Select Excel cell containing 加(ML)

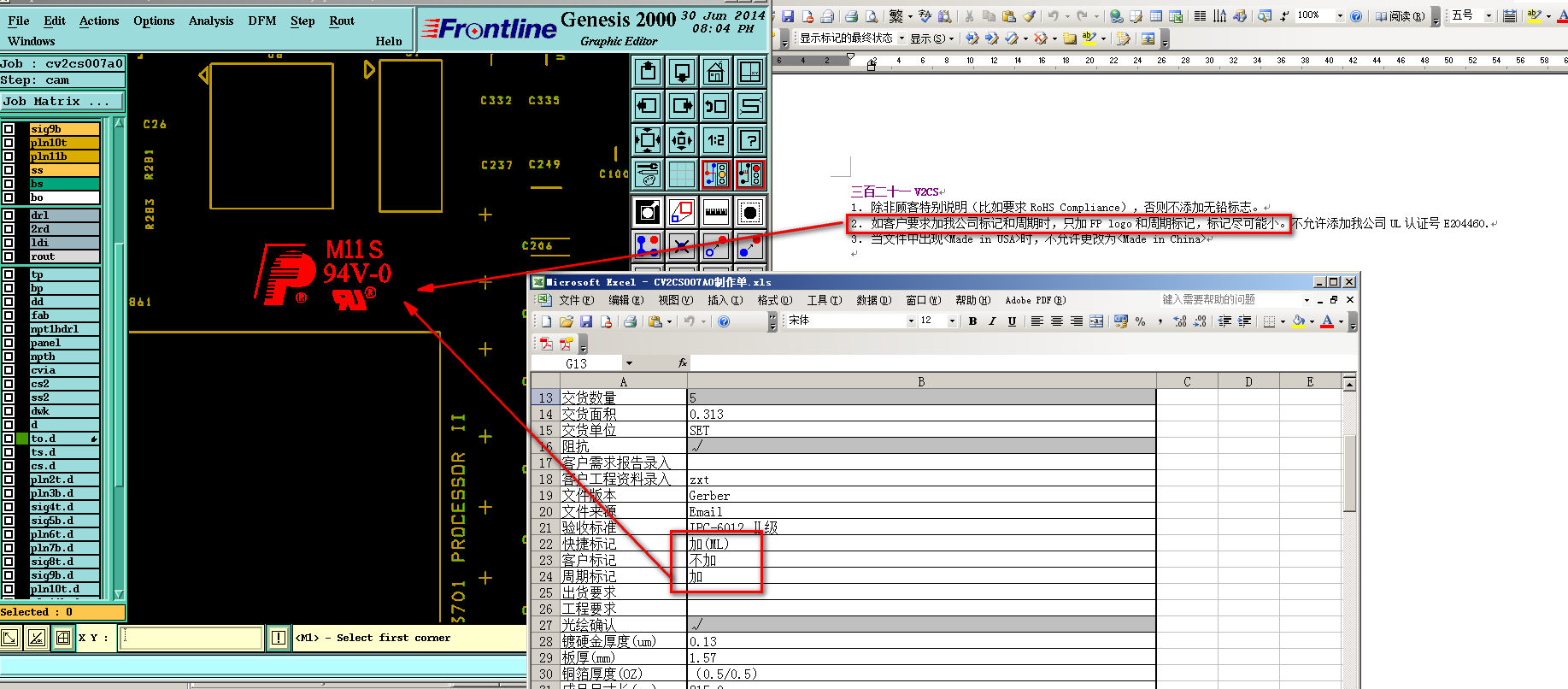click(x=921, y=544)
